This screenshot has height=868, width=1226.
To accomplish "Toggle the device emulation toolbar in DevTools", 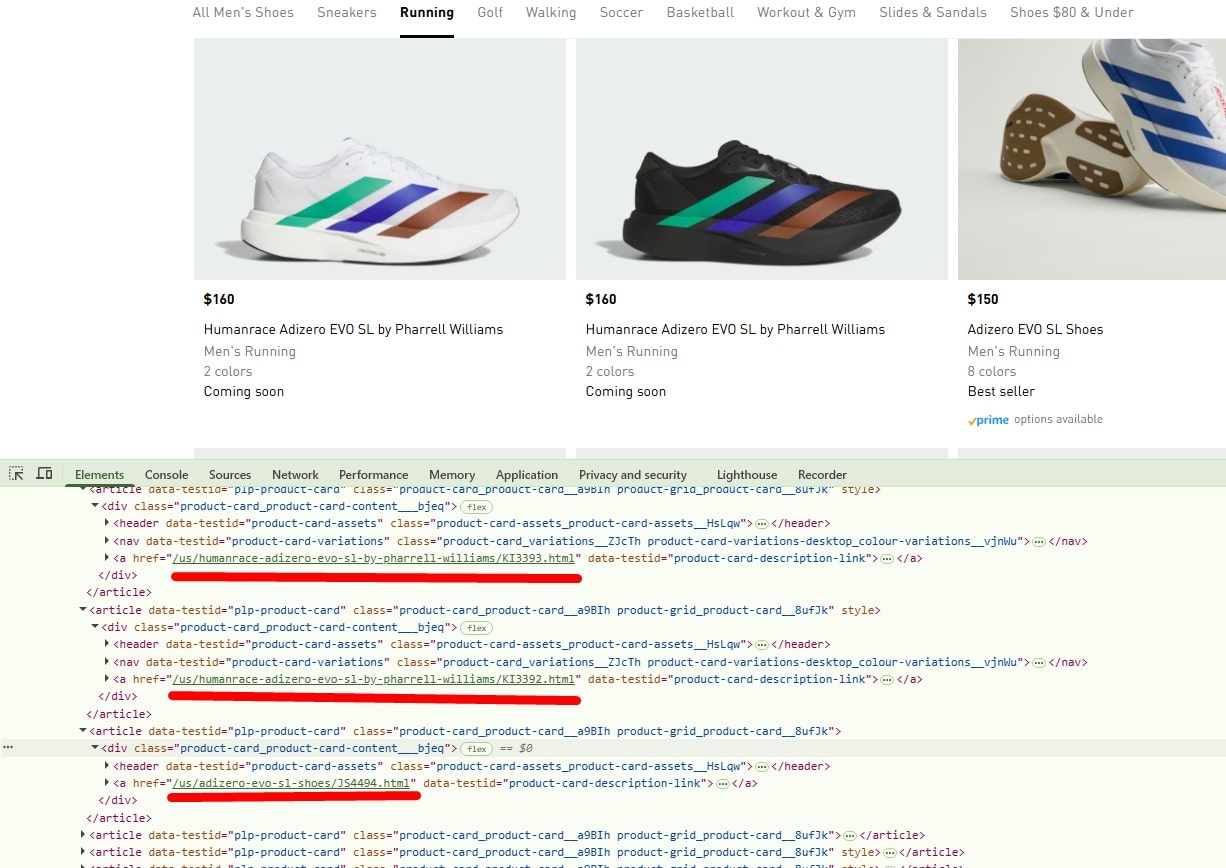I will [x=44, y=471].
